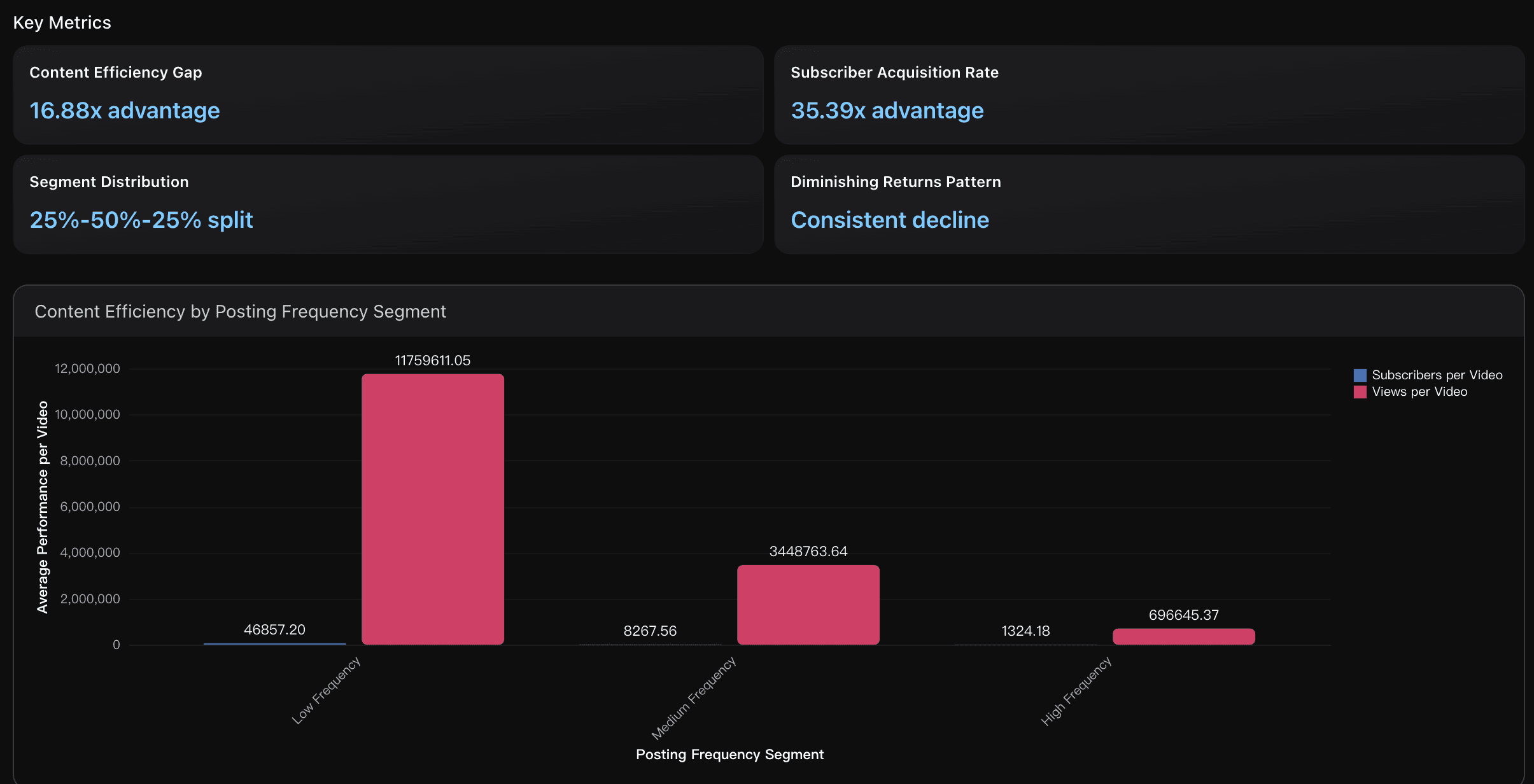Click the Medium Frequency subscribers bar
This screenshot has width=1534, height=784.
tap(649, 643)
